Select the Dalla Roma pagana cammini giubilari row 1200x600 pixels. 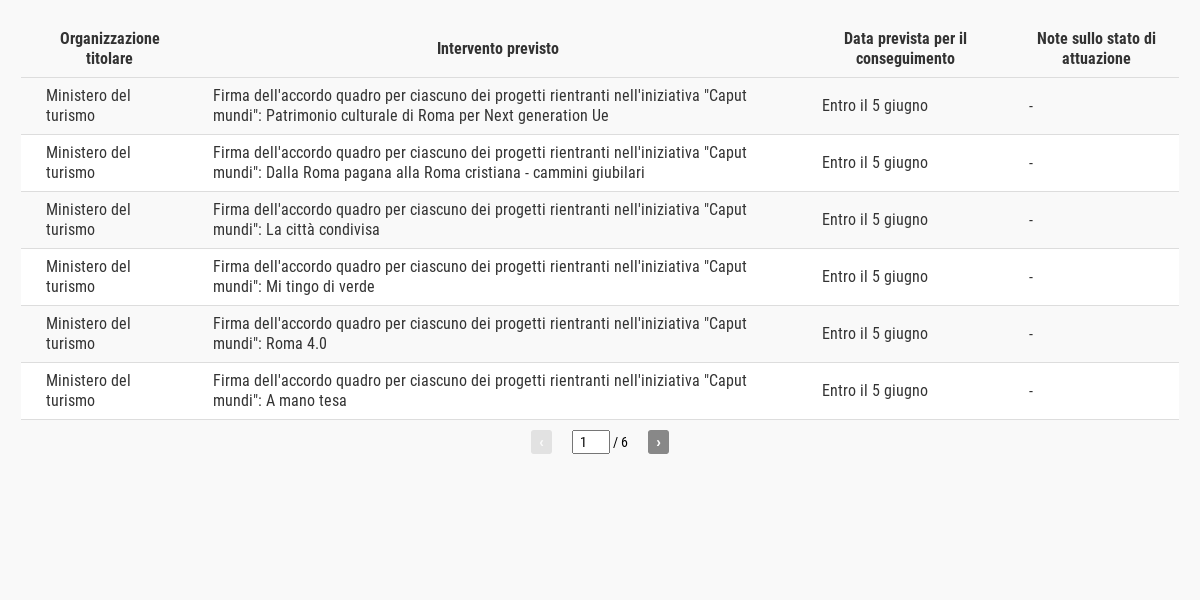pos(600,163)
